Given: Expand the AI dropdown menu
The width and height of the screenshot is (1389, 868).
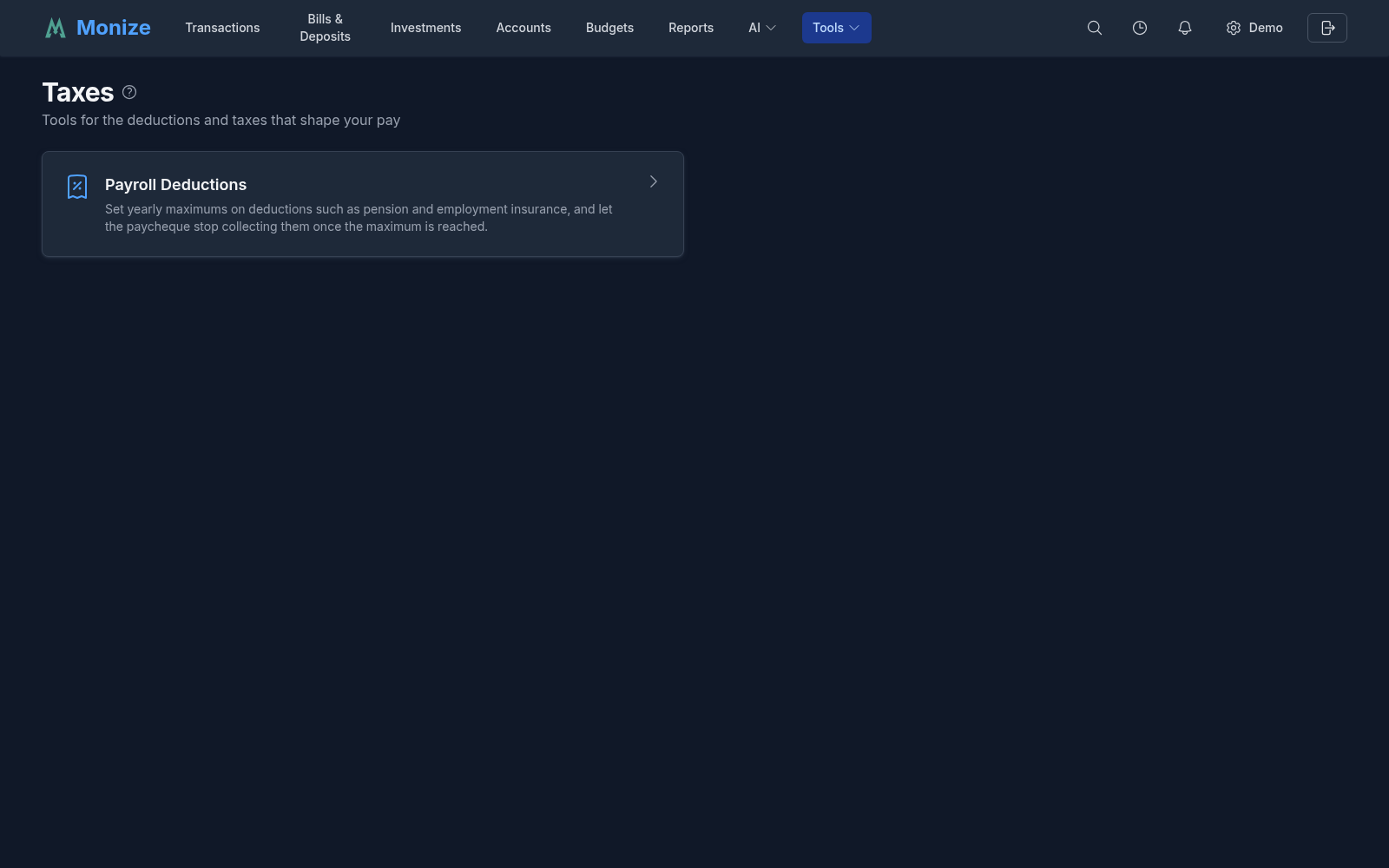Looking at the screenshot, I should 762,28.
